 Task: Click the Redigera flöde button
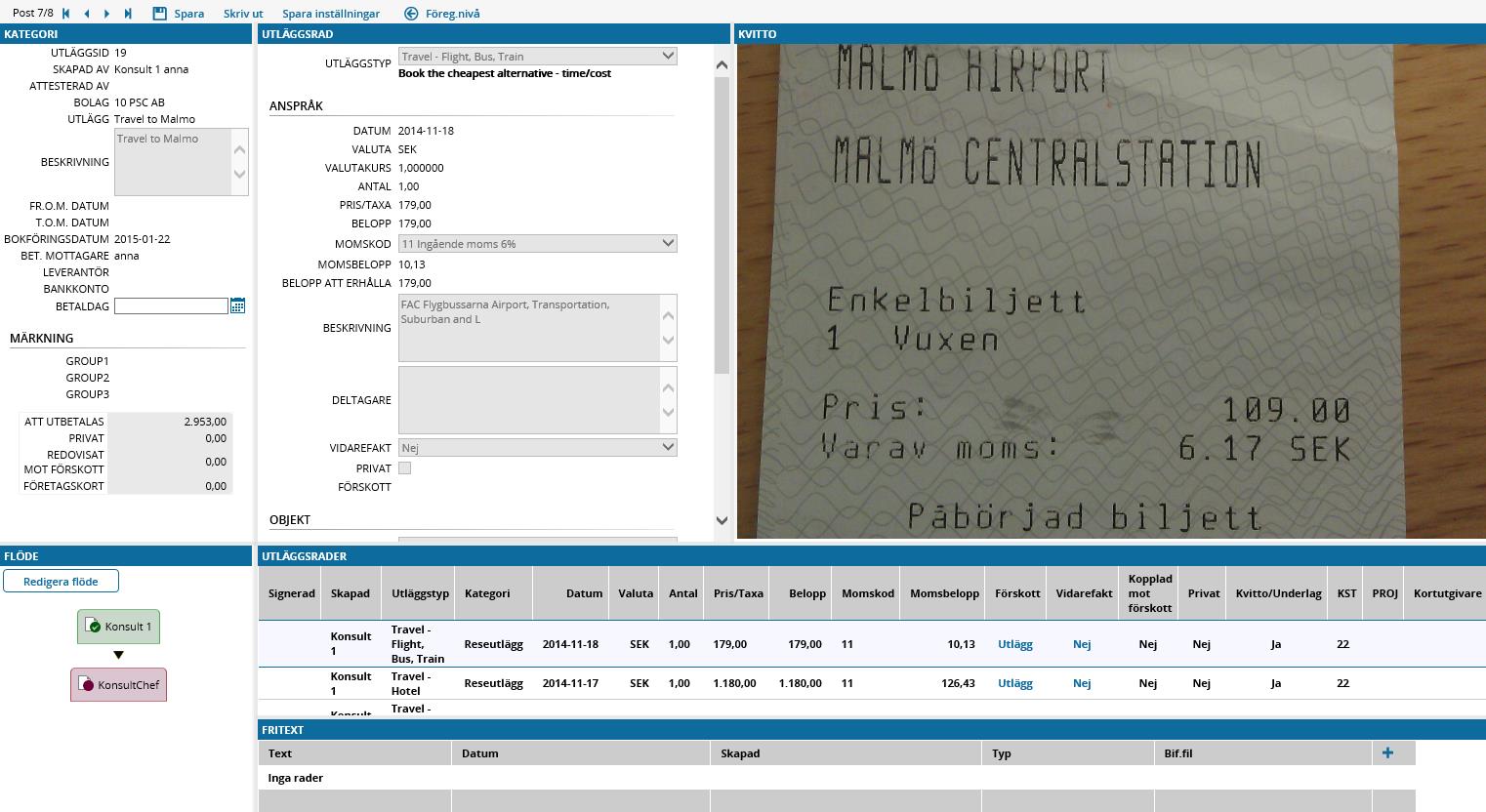[x=61, y=582]
